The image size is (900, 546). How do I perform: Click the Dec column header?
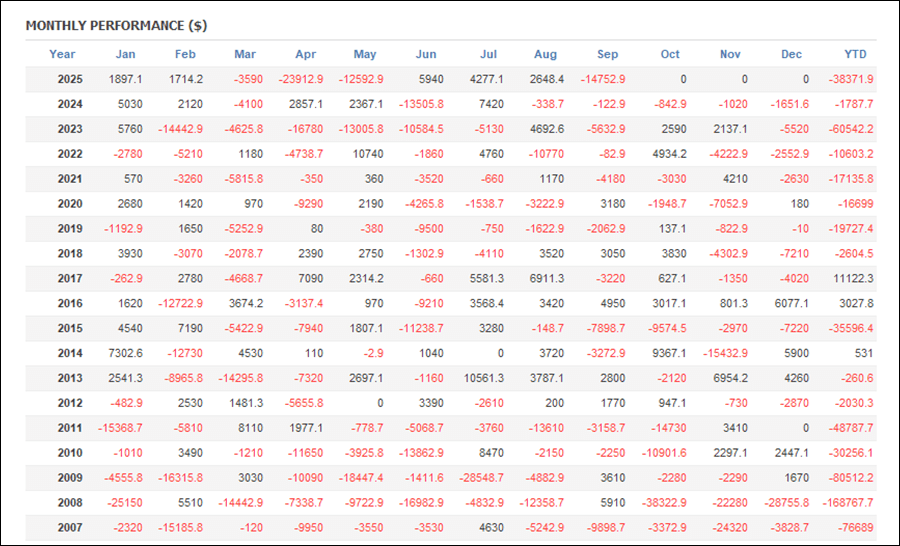coord(791,54)
